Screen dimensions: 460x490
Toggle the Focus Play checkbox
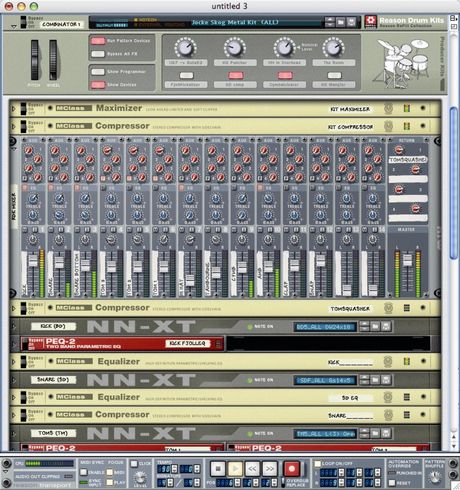coord(109,482)
